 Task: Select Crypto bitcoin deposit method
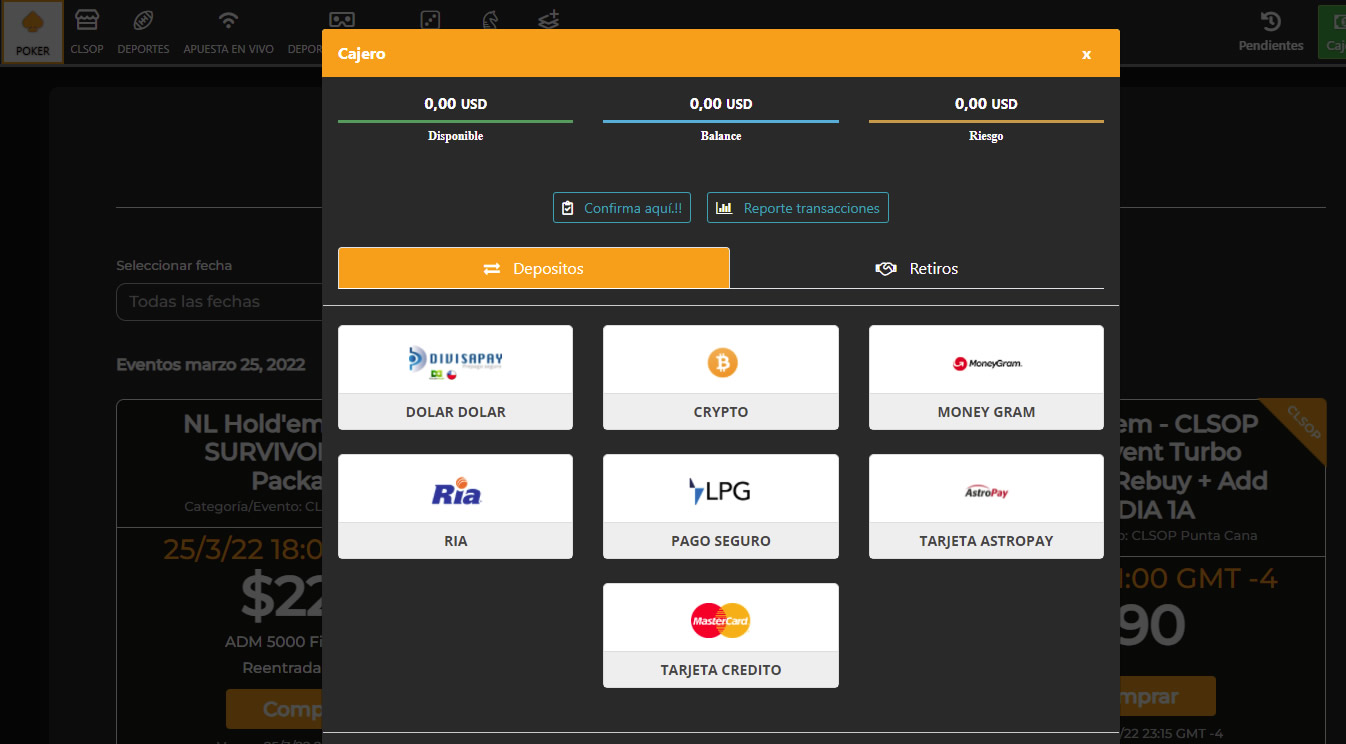pos(721,377)
